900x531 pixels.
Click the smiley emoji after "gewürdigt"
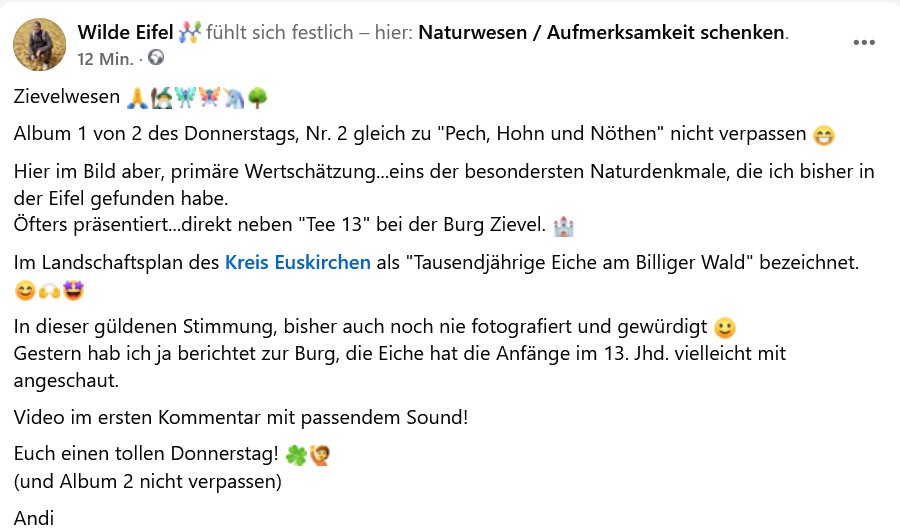pyautogui.click(x=727, y=328)
